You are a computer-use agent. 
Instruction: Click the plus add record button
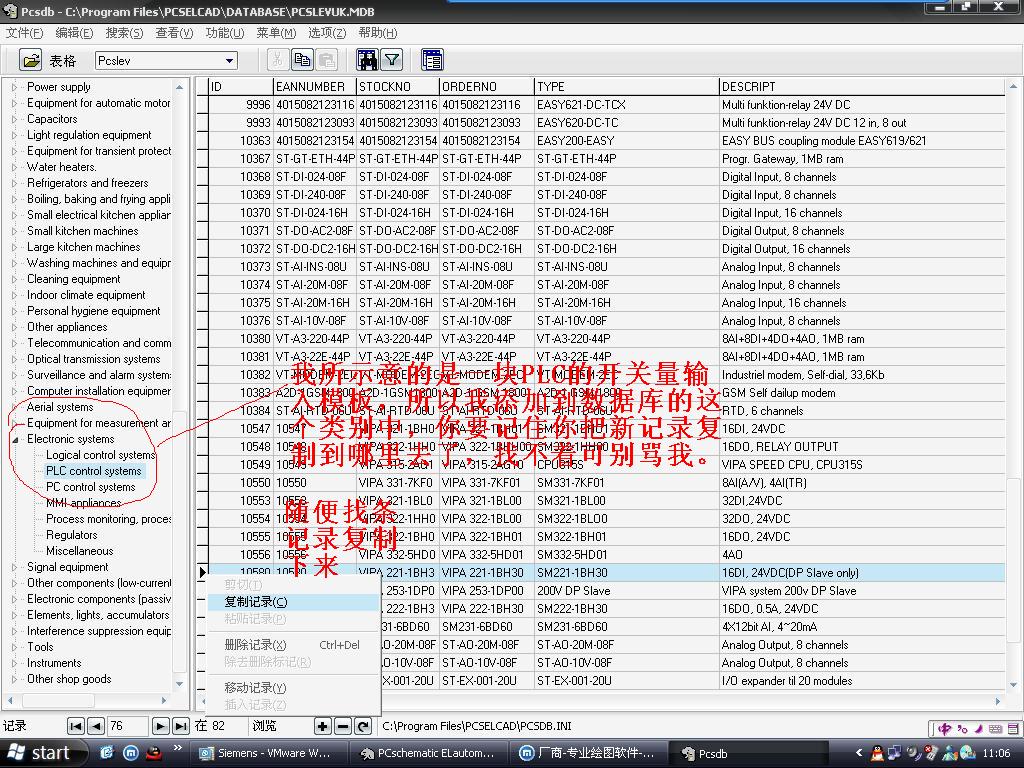click(323, 726)
